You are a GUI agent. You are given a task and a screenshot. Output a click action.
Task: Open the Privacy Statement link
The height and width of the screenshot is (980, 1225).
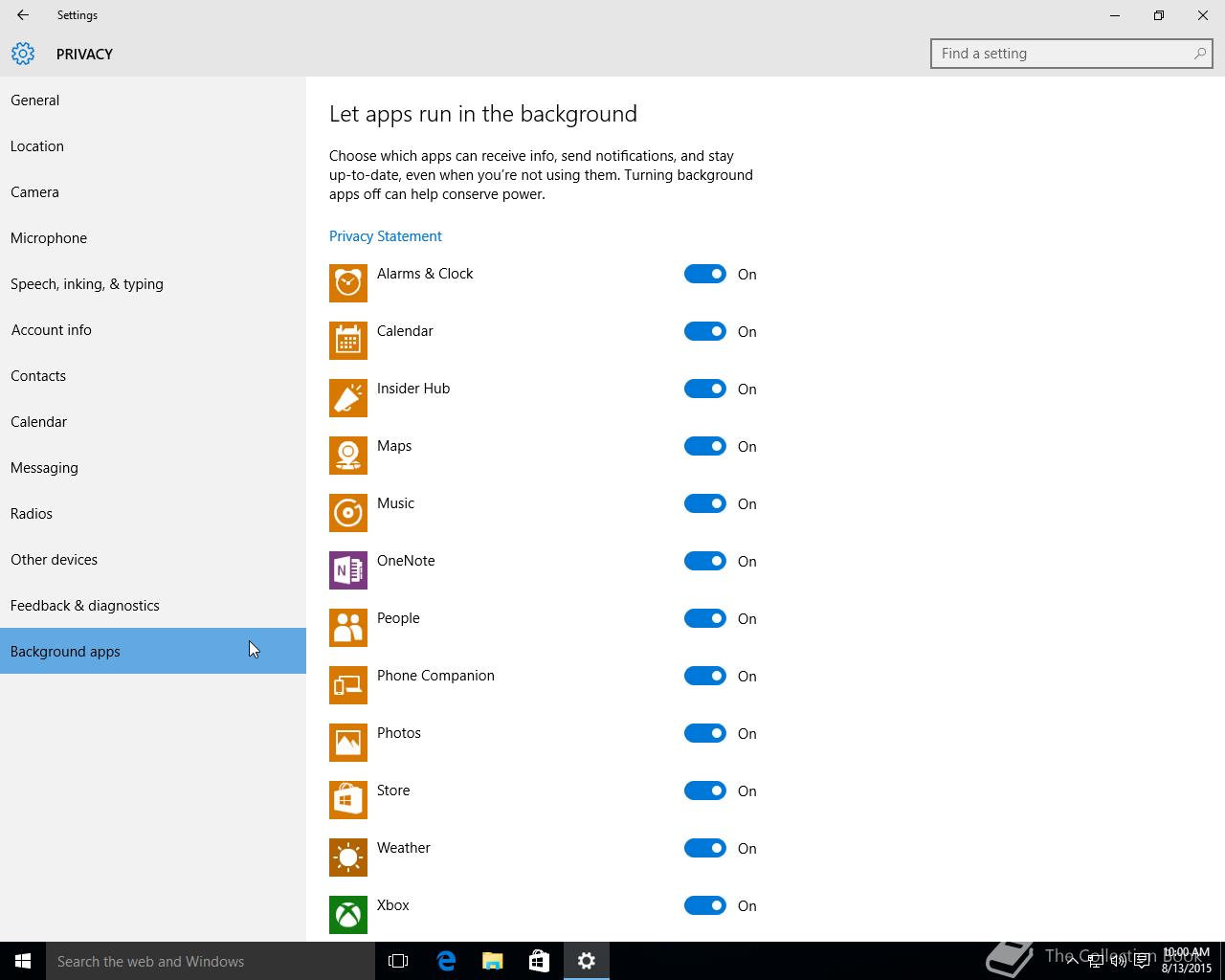[x=386, y=235]
